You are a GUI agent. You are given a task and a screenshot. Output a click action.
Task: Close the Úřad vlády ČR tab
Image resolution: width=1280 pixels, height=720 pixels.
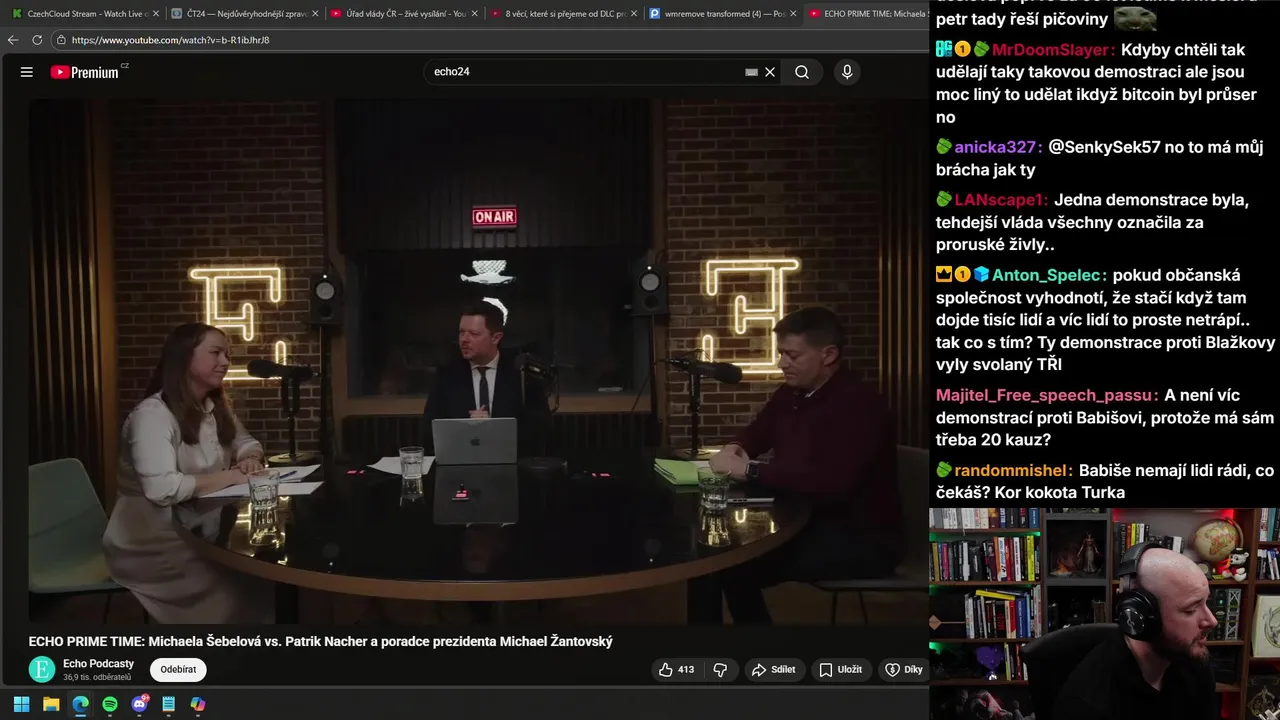[474, 14]
